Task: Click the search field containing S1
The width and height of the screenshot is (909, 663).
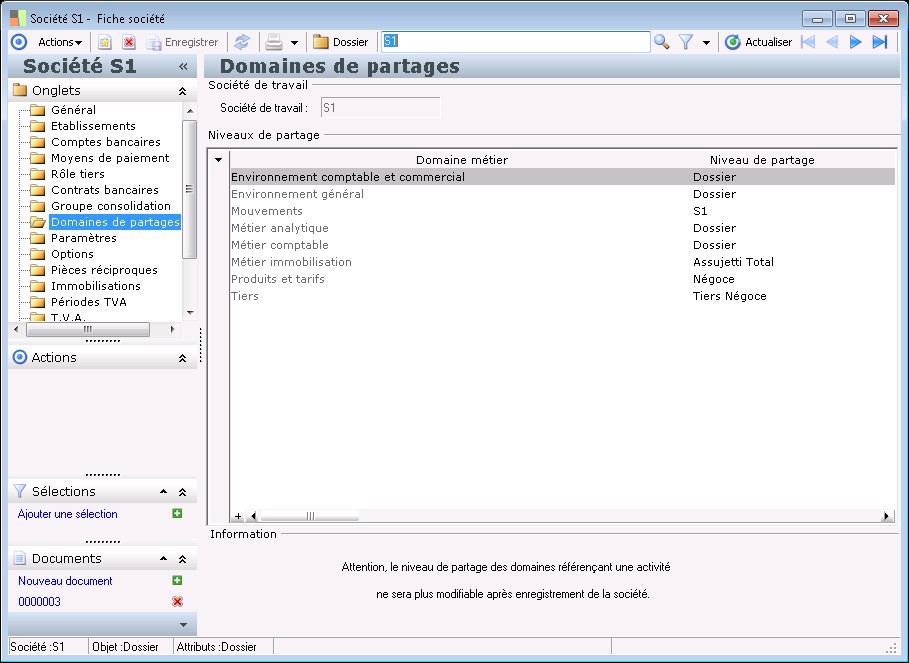Action: 515,42
